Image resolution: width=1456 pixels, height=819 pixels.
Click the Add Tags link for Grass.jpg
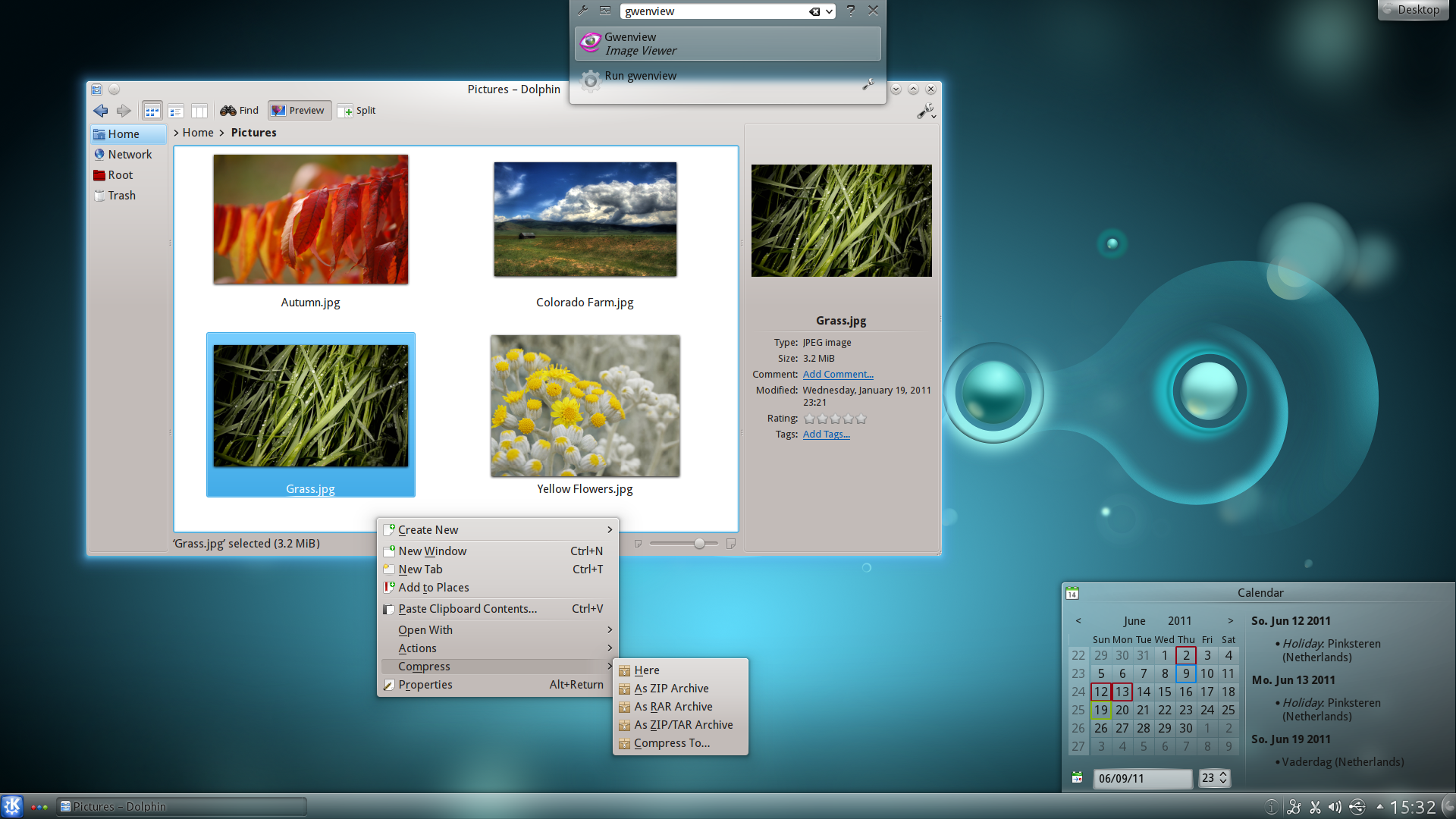(x=826, y=434)
